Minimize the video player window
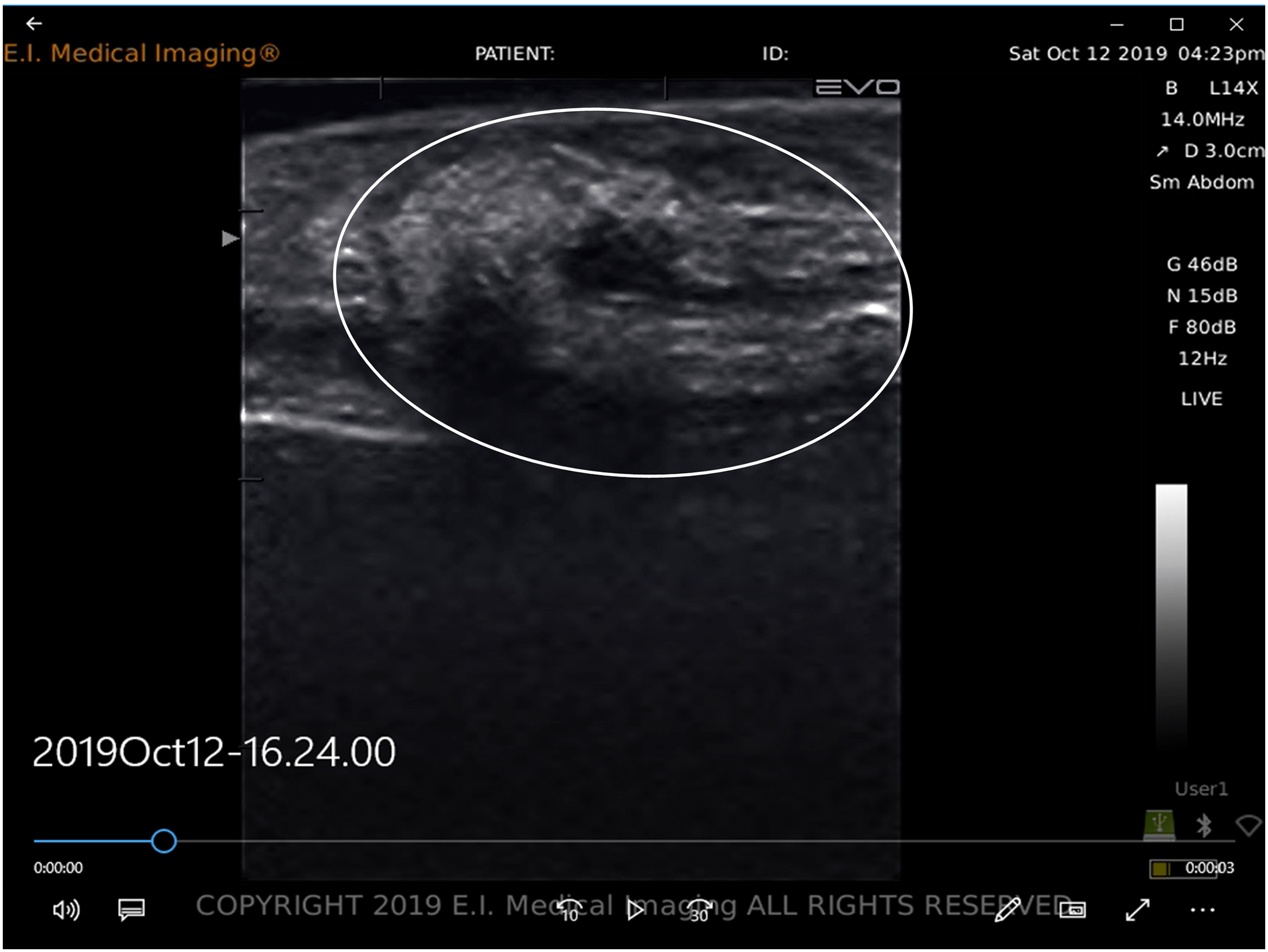This screenshot has height=952, width=1268. click(1117, 25)
